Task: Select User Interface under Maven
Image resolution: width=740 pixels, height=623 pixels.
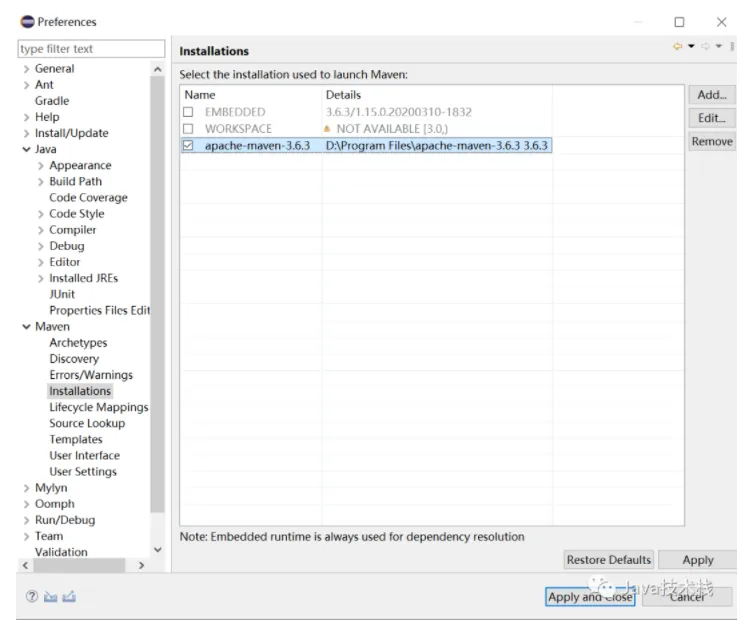Action: [x=84, y=455]
